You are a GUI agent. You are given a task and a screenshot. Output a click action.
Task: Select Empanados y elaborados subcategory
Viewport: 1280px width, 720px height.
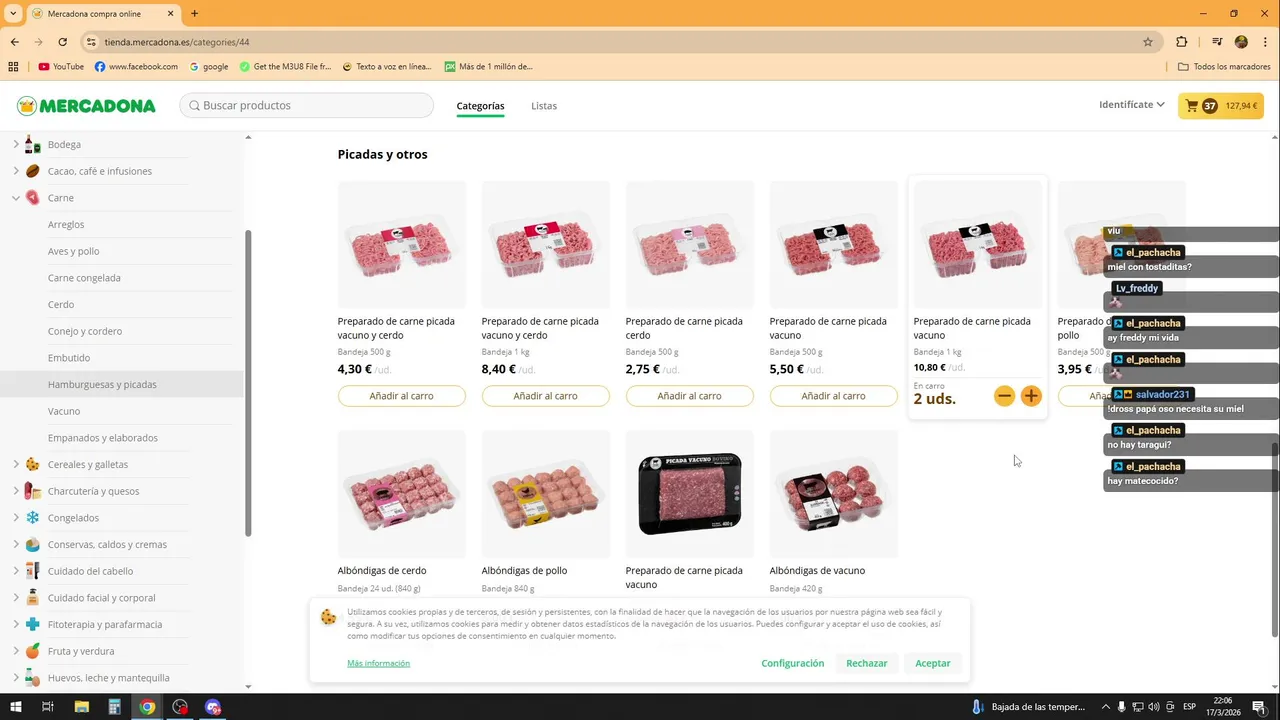[x=103, y=438]
